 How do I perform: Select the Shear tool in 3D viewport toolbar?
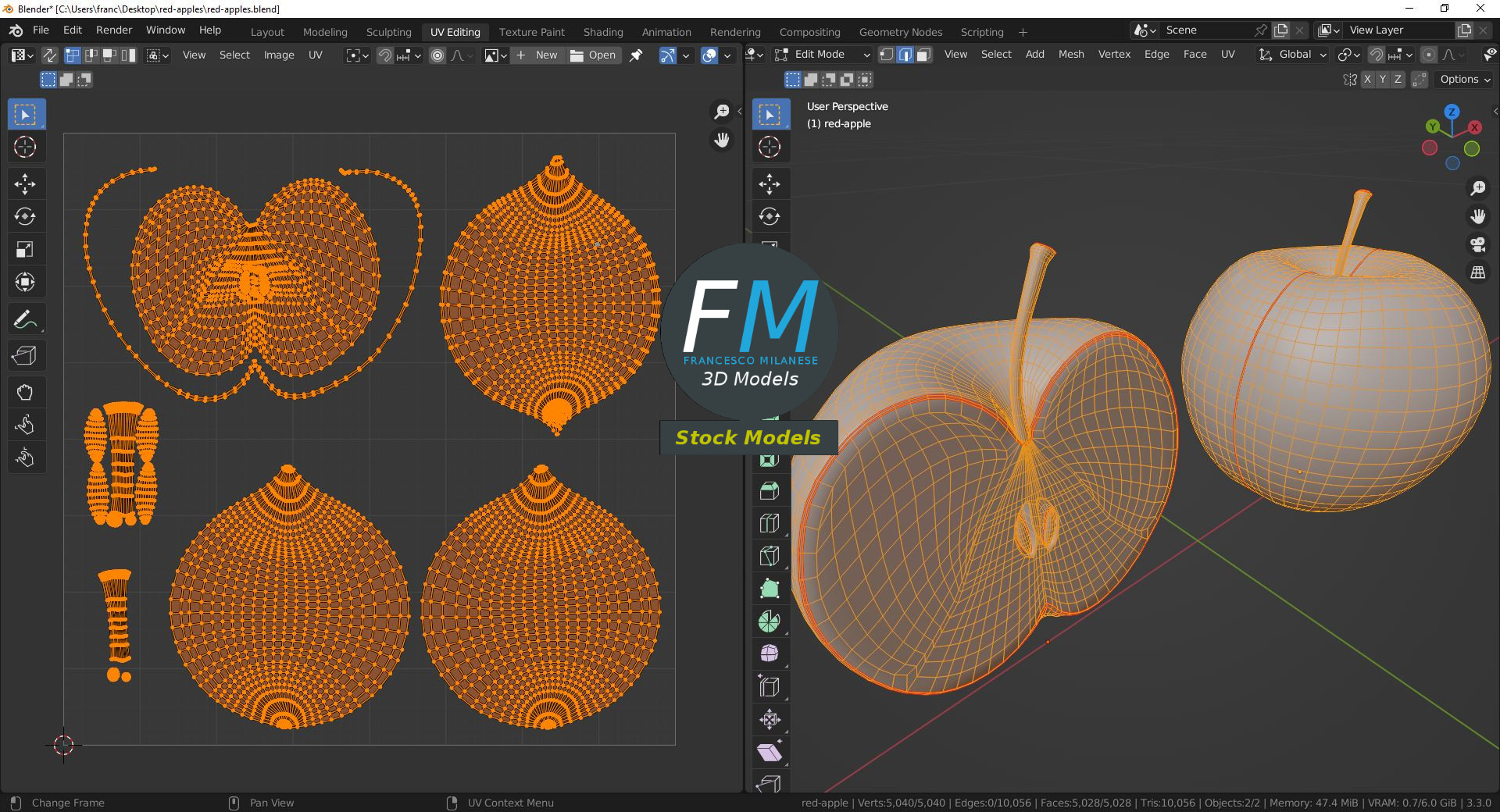(x=770, y=753)
